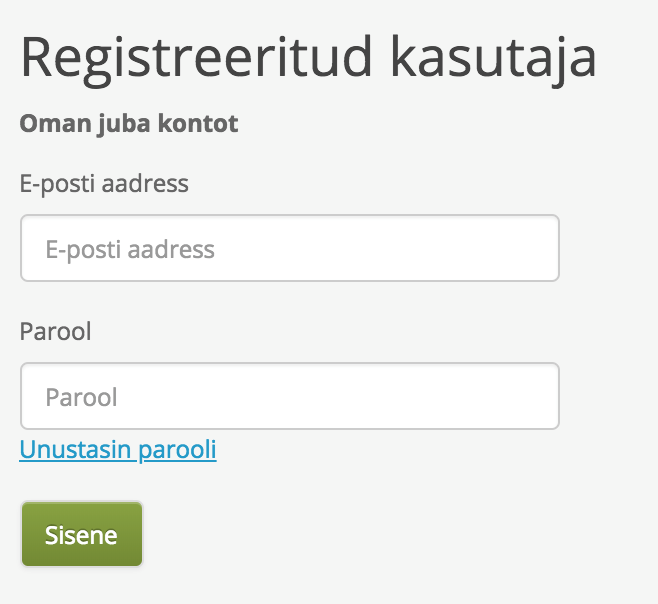The width and height of the screenshot is (658, 604).
Task: Click the green Sisene button
Action: tap(82, 534)
